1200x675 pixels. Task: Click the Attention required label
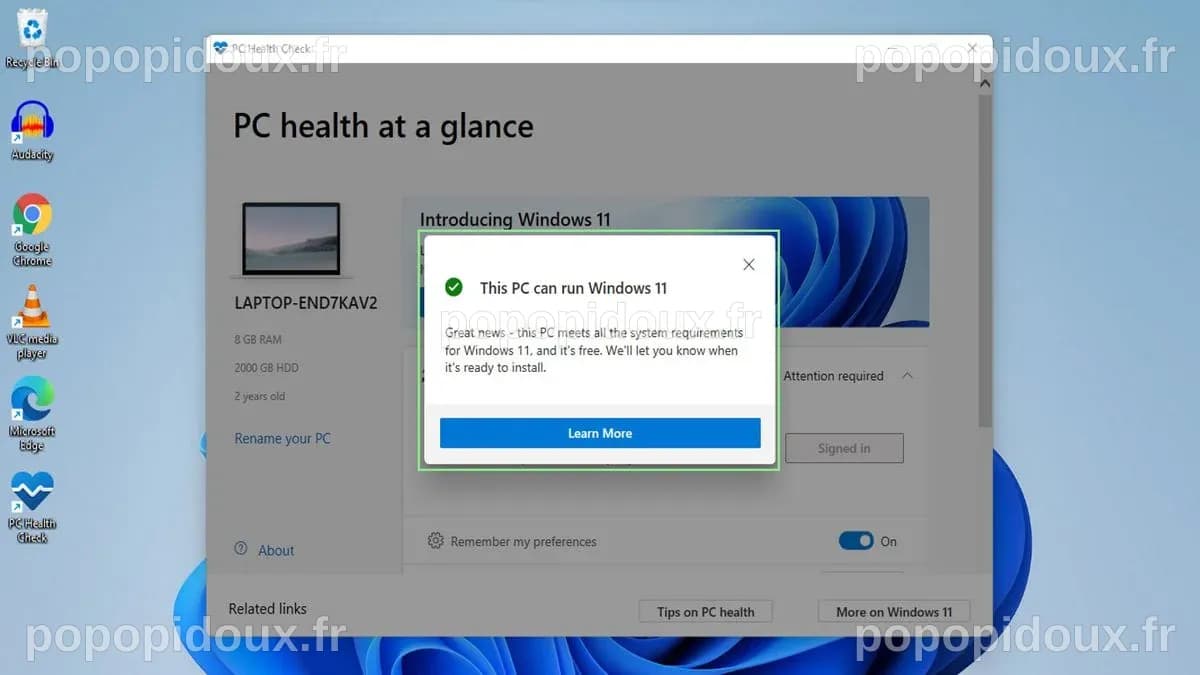coord(833,376)
